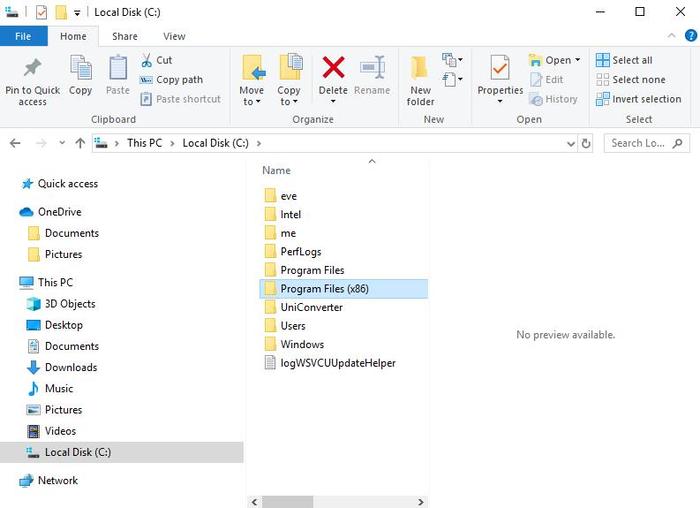Screen dimensions: 700x508
Task: Switch to the Home ribbon tab
Action: tap(73, 36)
